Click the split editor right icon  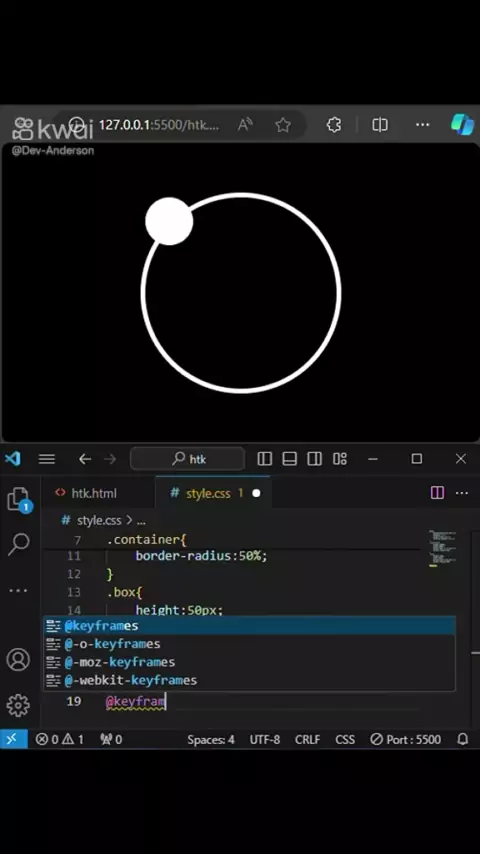click(x=438, y=493)
